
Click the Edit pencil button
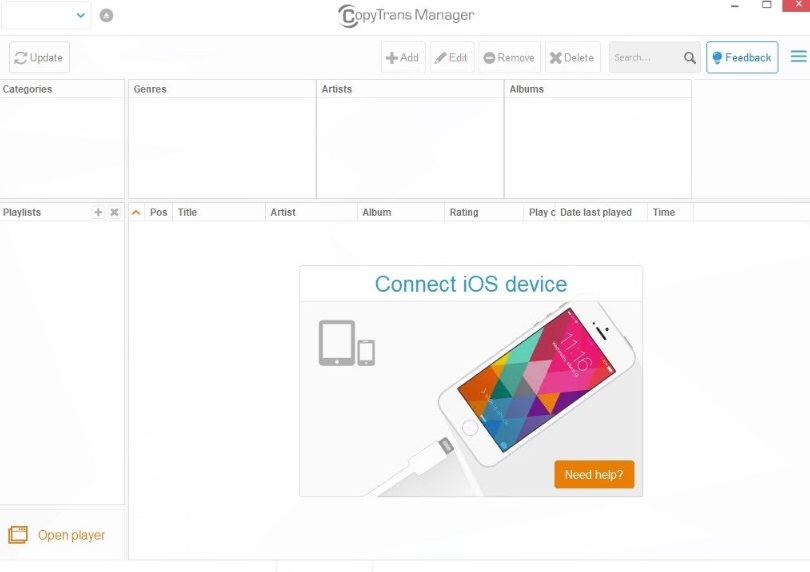452,58
